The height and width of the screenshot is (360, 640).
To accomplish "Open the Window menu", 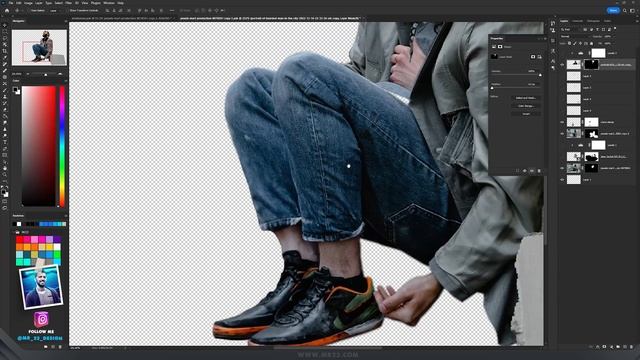I will pyautogui.click(x=109, y=3).
